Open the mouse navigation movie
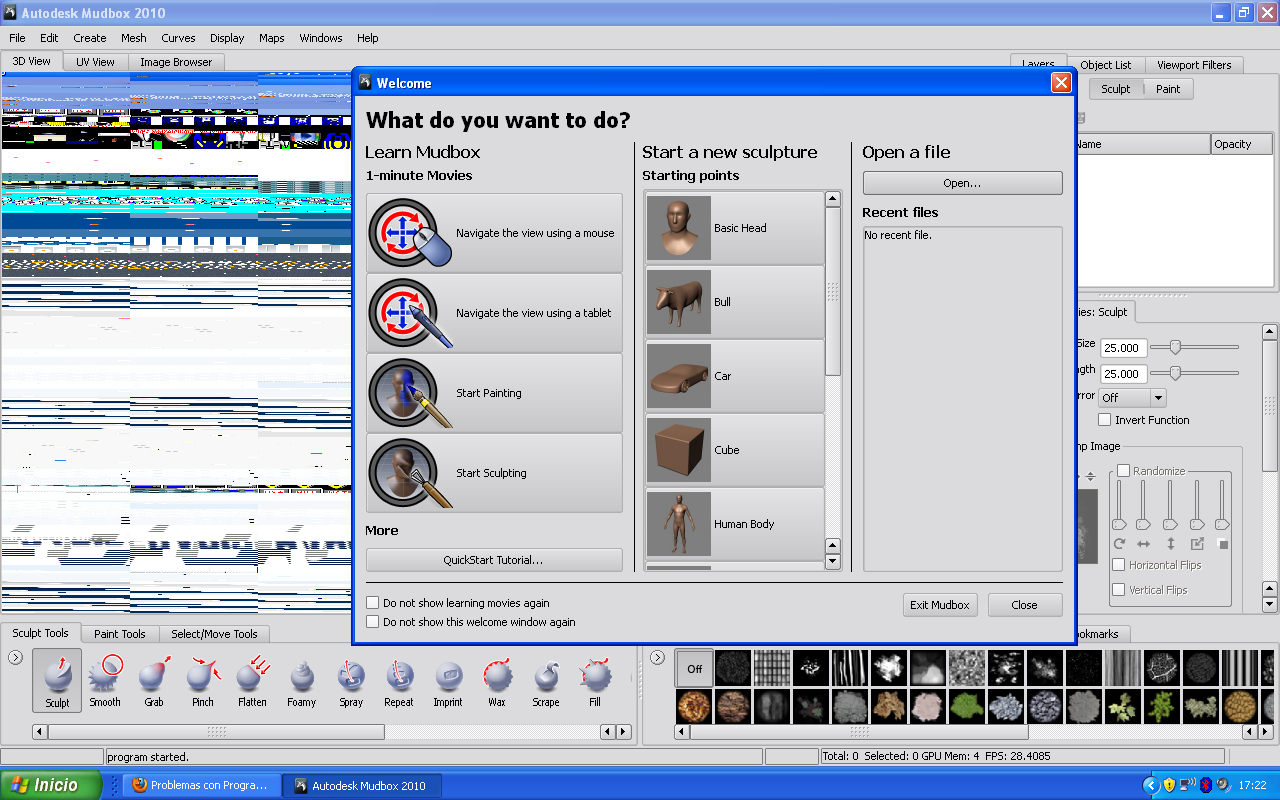 point(494,233)
